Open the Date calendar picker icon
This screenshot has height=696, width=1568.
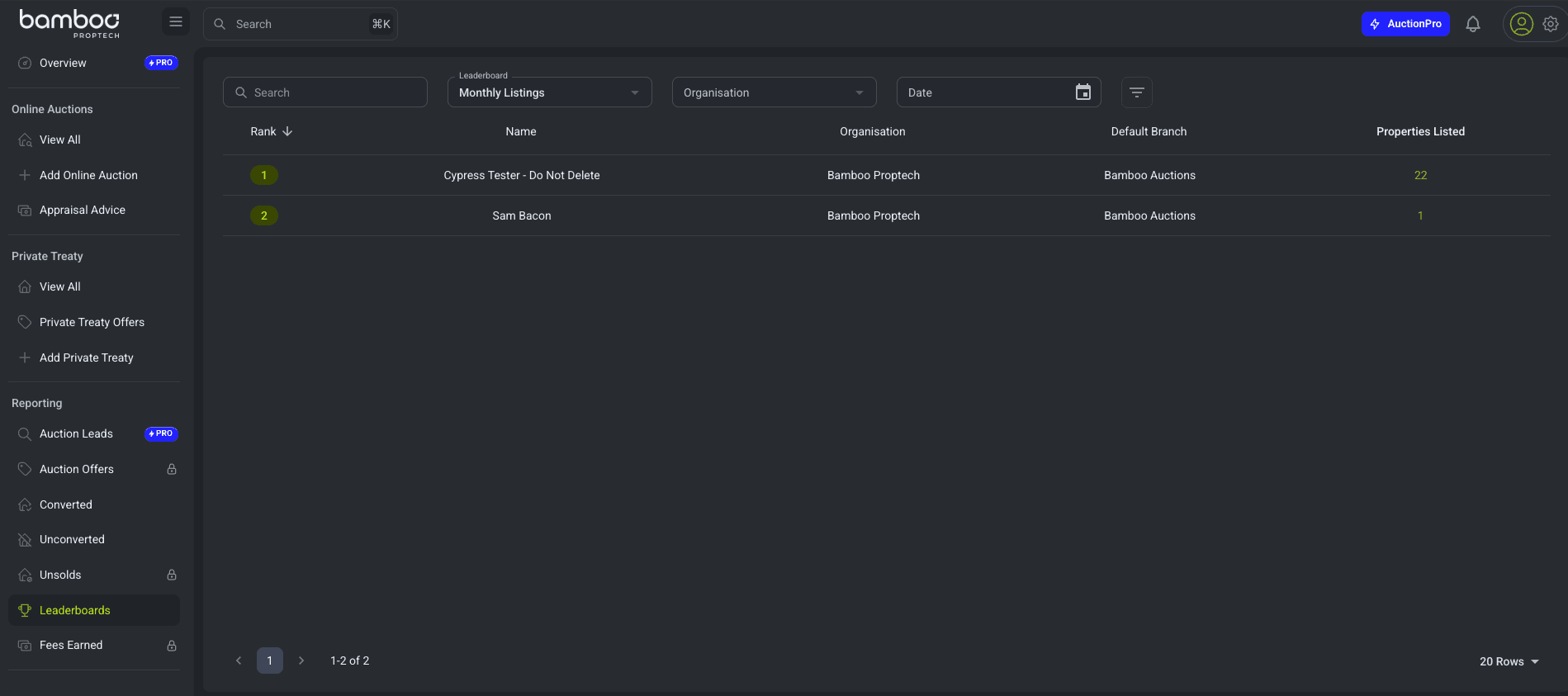(x=1083, y=92)
